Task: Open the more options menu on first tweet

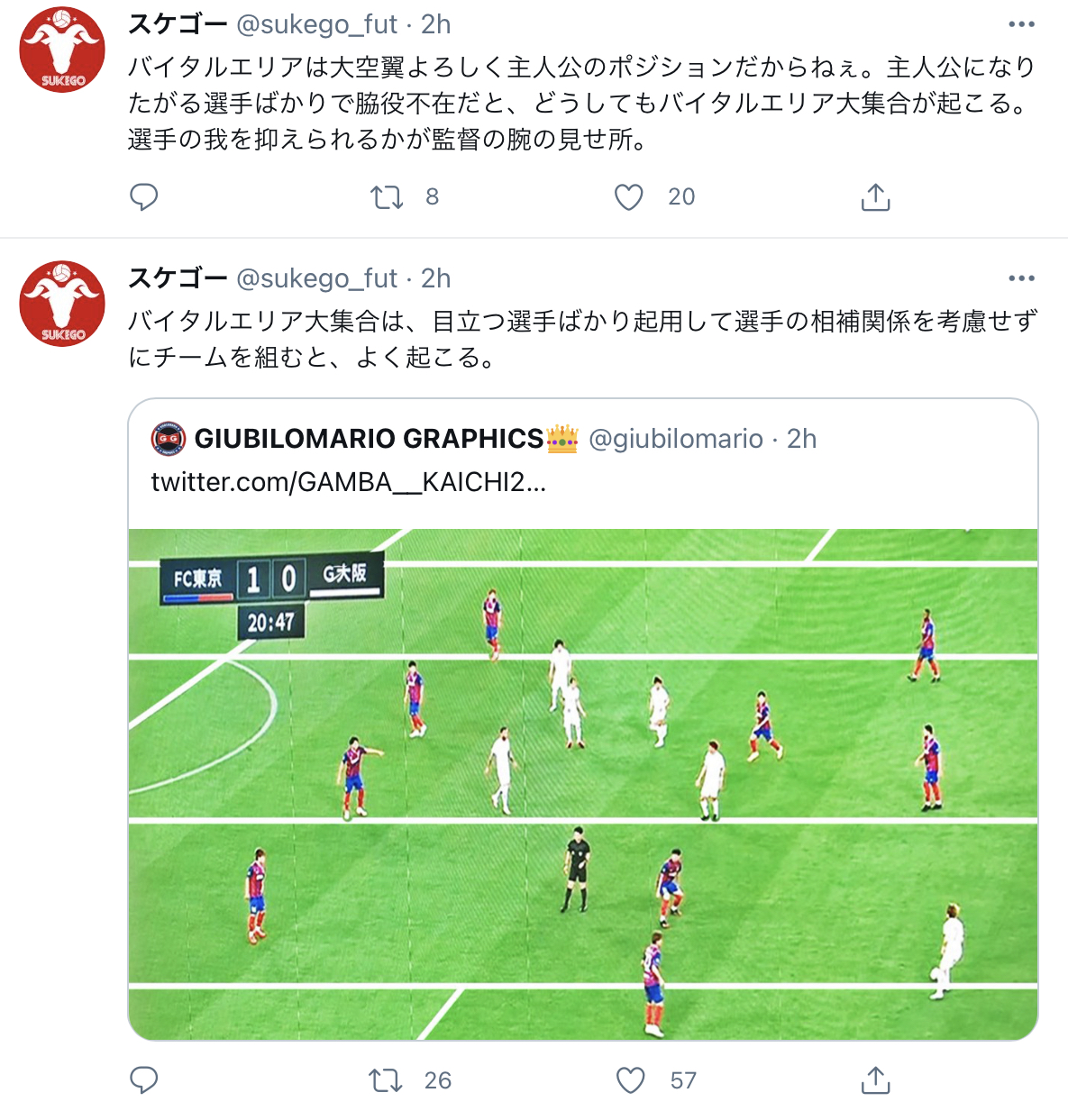Action: tap(1021, 25)
